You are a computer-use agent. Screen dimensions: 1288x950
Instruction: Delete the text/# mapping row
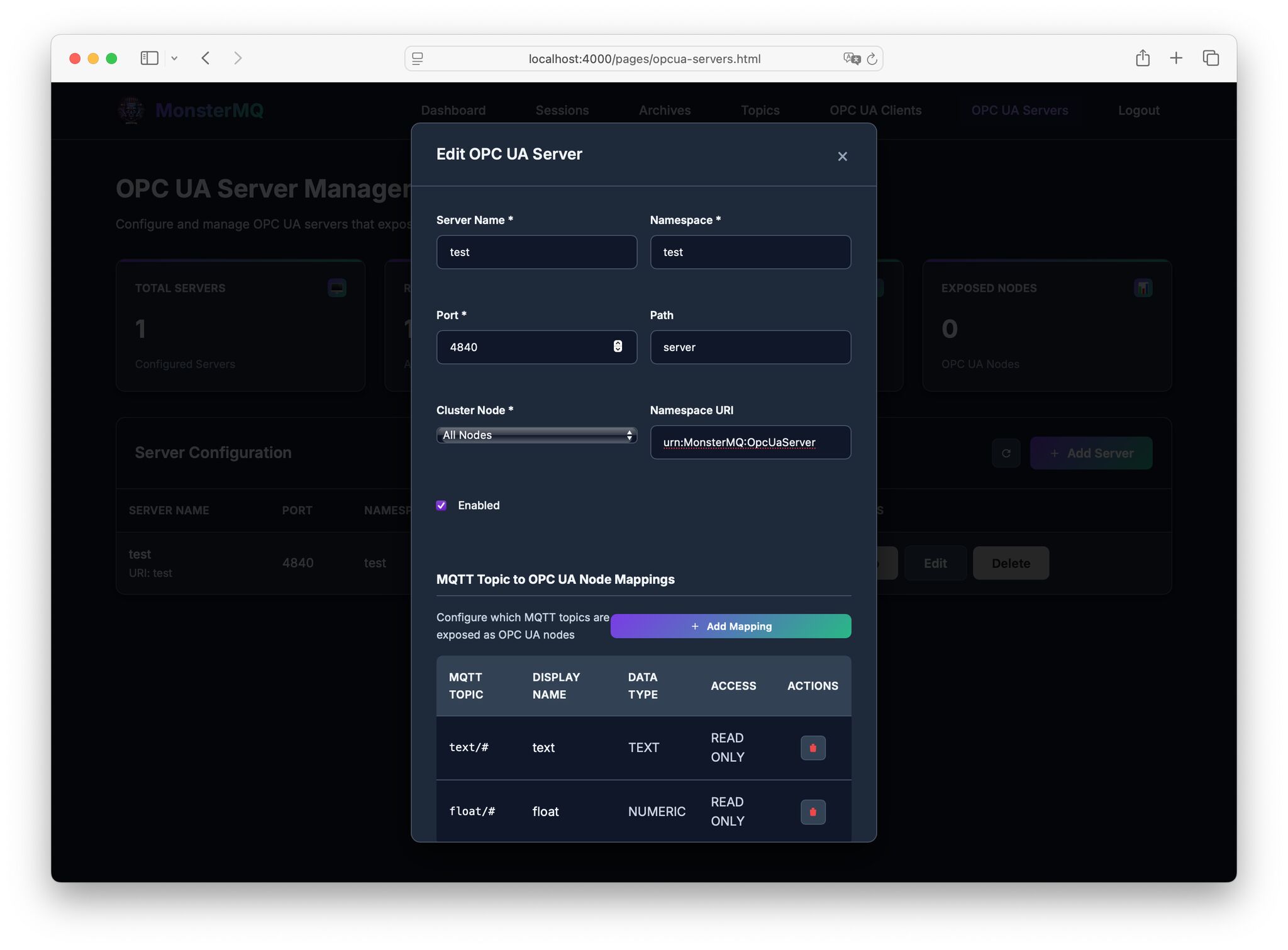pos(813,747)
